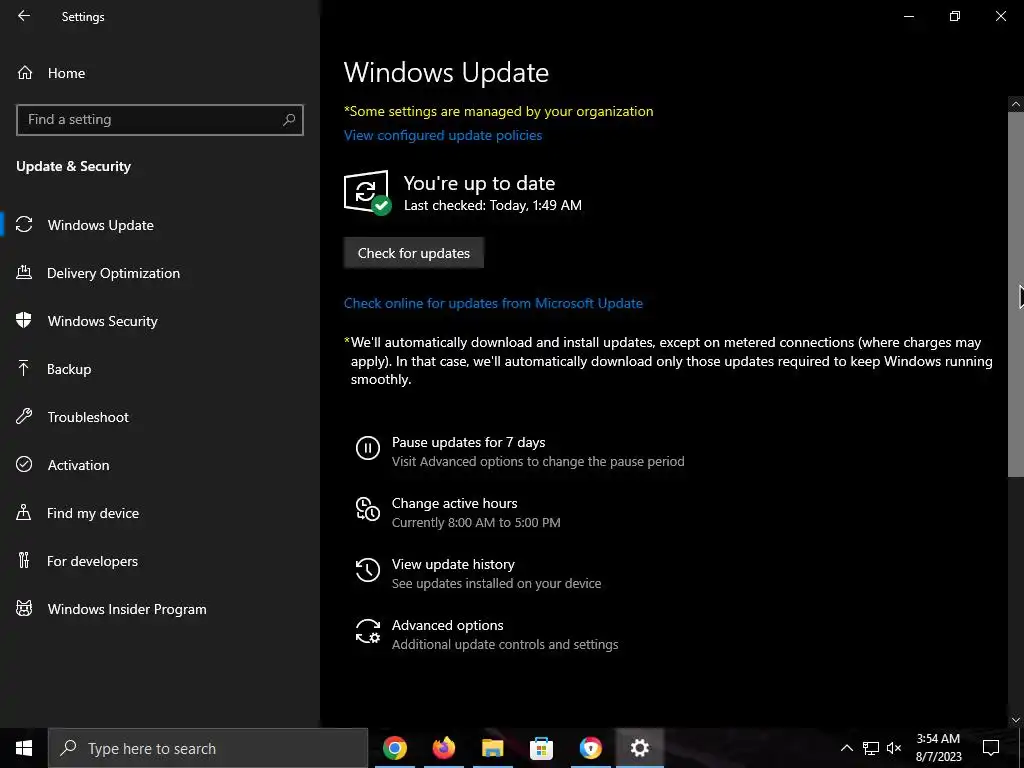Click the vertical scrollbar thumb
This screenshot has height=768, width=1024.
coord(1016,294)
